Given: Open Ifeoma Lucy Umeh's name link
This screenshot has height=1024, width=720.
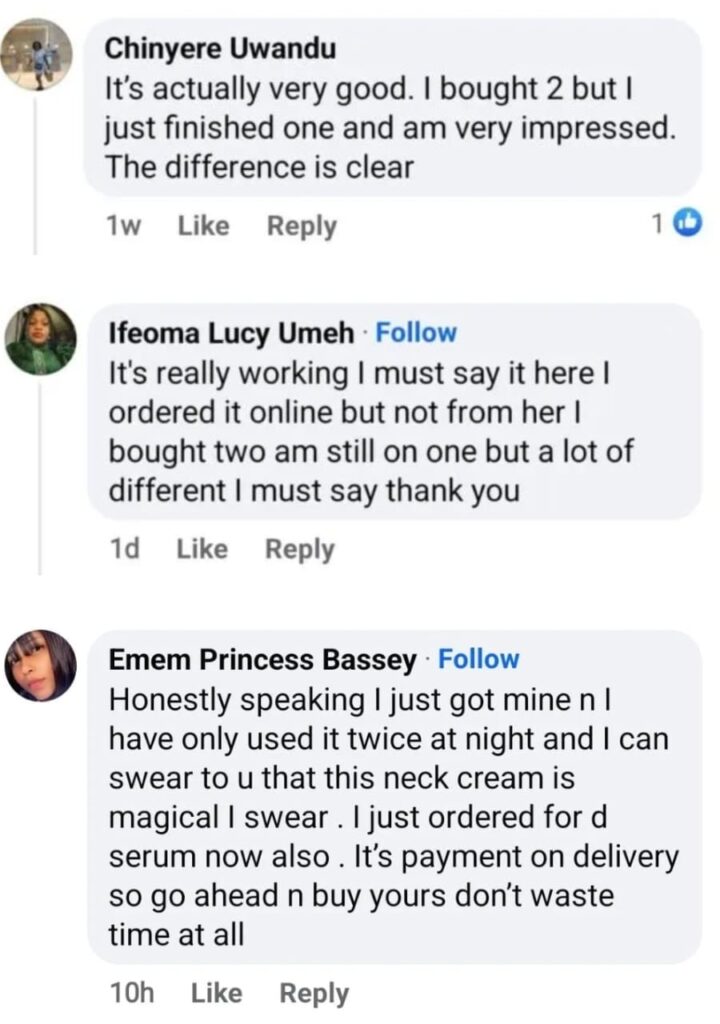Looking at the screenshot, I should coord(230,333).
